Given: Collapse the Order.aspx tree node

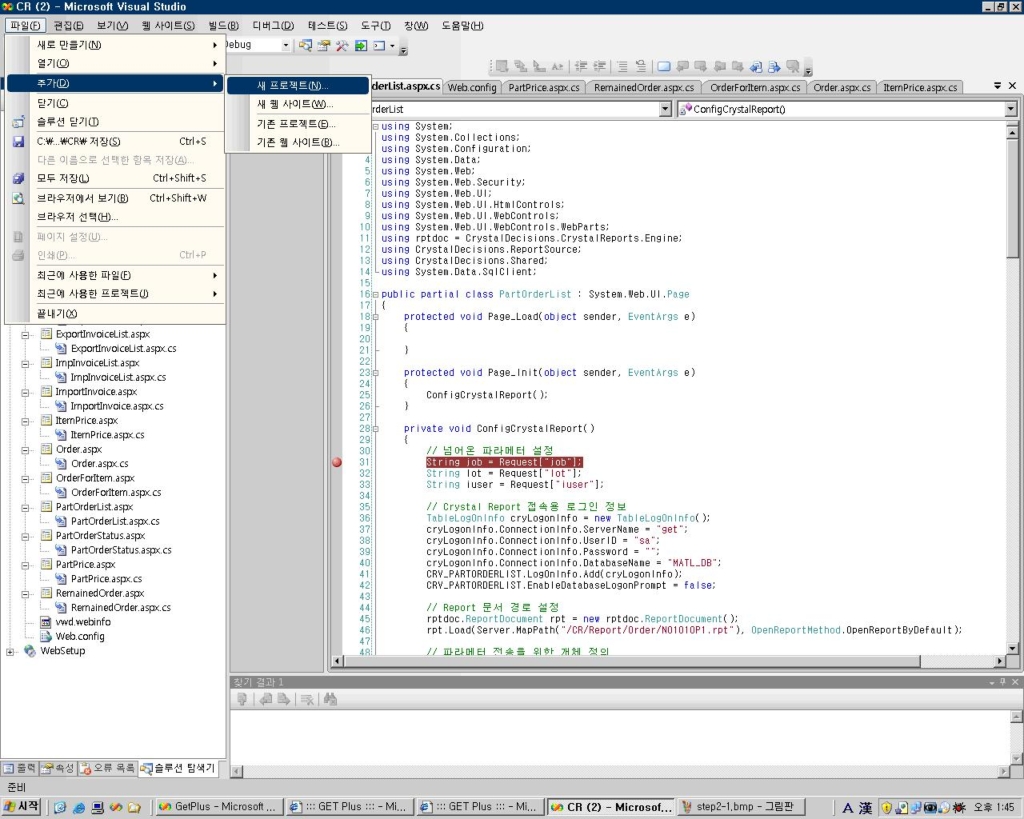Looking at the screenshot, I should click(25, 450).
